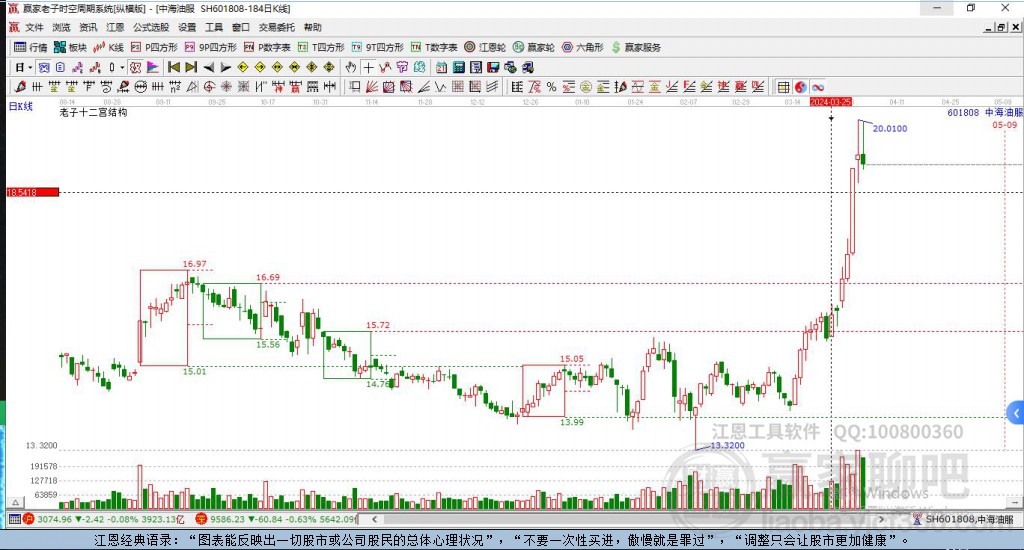Click the black right arrow icon
The image size is (1024, 550).
coord(226,67)
